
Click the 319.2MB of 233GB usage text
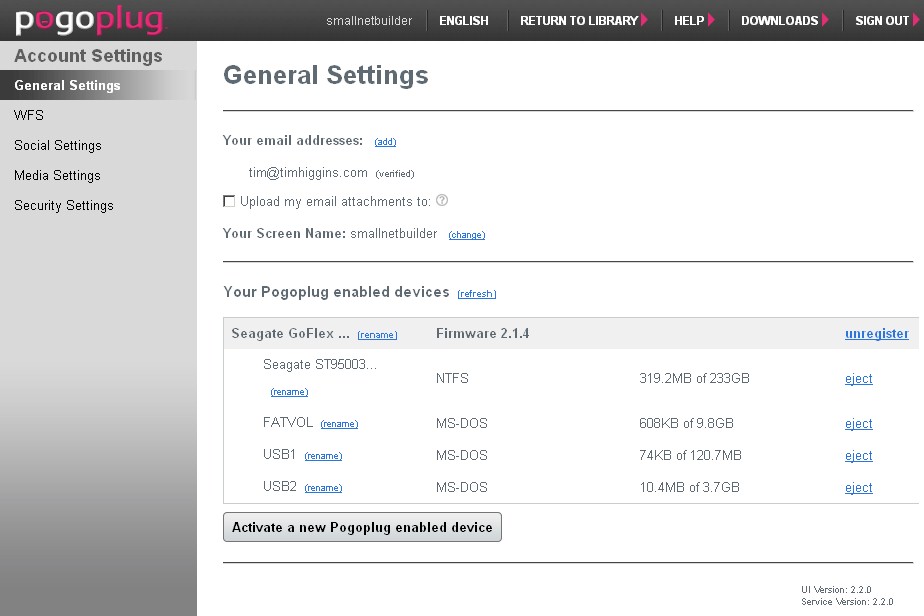pos(694,378)
